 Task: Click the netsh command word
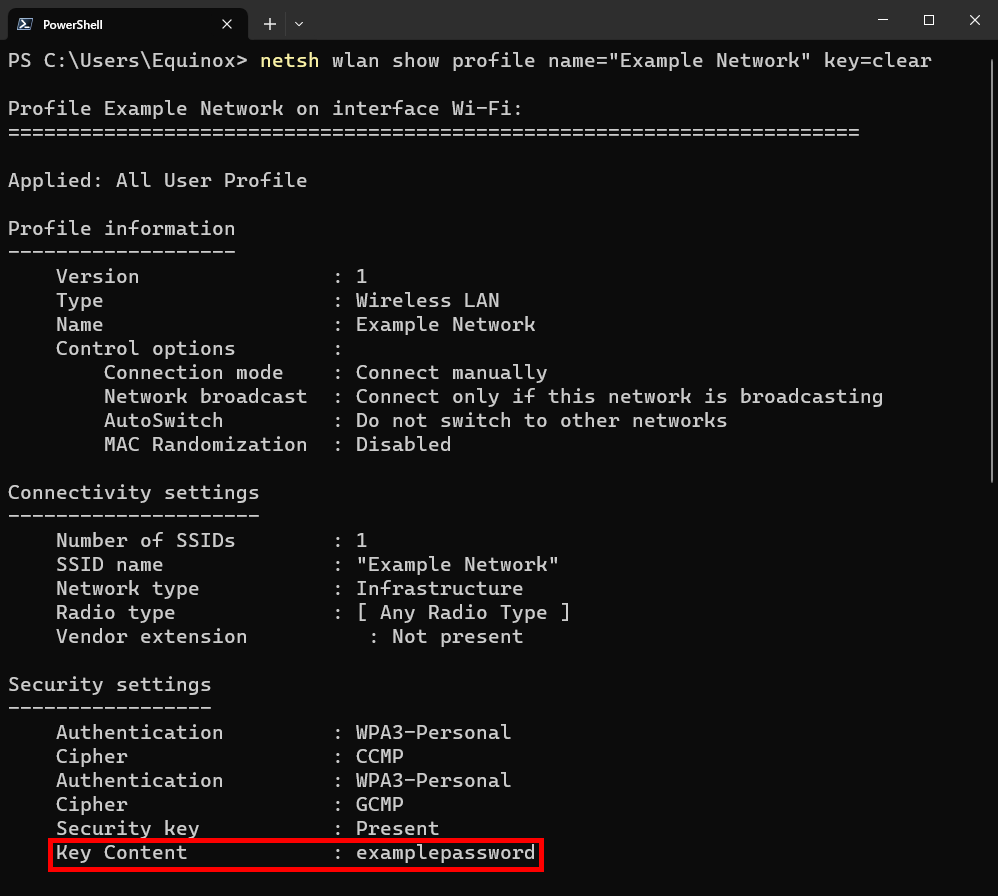[x=289, y=61]
